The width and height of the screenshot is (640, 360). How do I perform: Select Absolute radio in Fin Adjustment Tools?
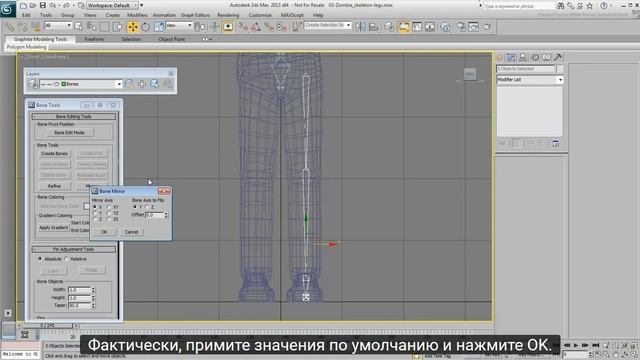[x=40, y=259]
